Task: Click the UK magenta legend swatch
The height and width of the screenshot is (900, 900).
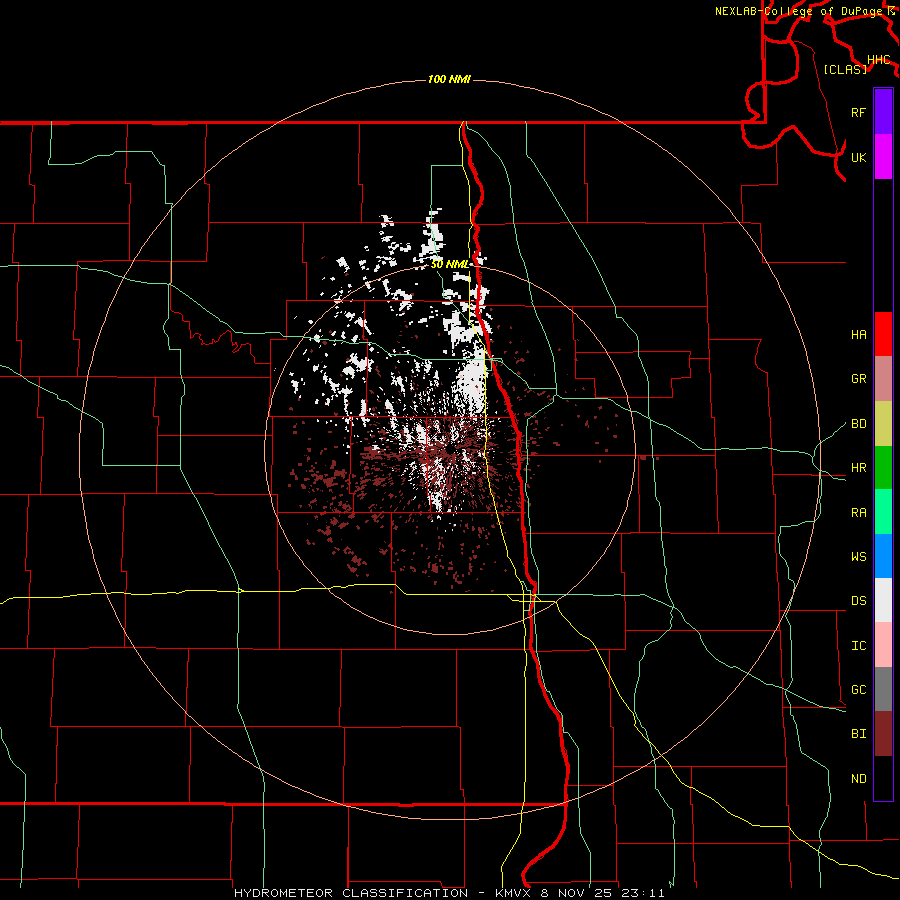Action: tap(883, 157)
